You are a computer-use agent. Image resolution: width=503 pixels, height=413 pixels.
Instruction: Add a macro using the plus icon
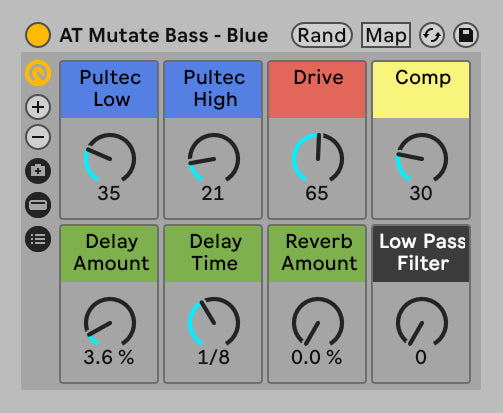(38, 107)
